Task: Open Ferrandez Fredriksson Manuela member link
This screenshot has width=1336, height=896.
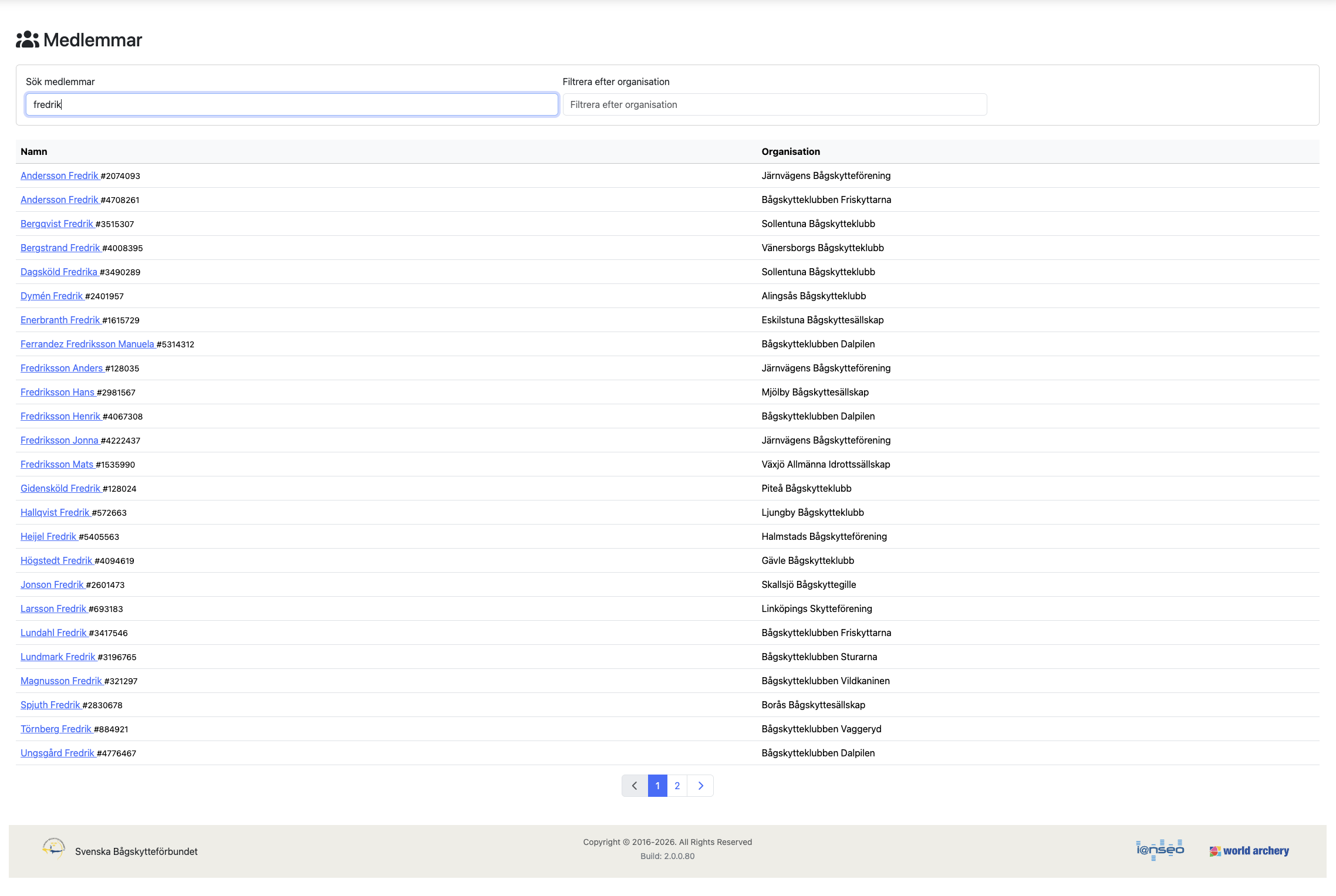Action: (87, 344)
